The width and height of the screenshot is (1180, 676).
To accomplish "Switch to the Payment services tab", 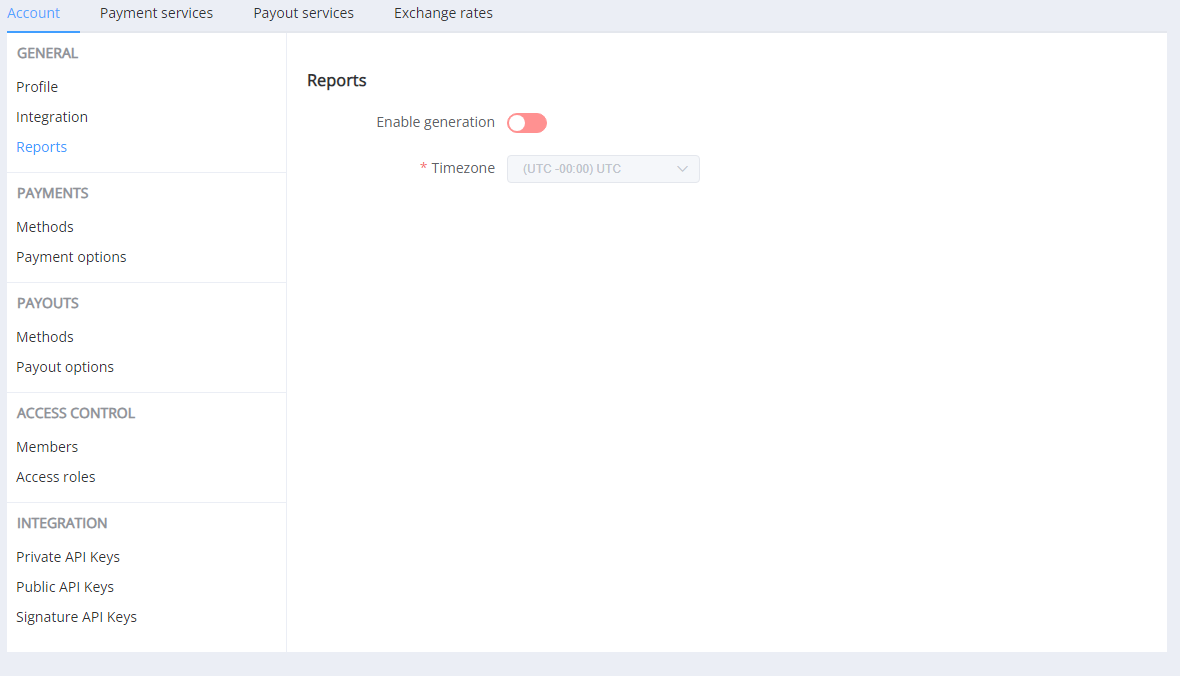I will pos(156,14).
